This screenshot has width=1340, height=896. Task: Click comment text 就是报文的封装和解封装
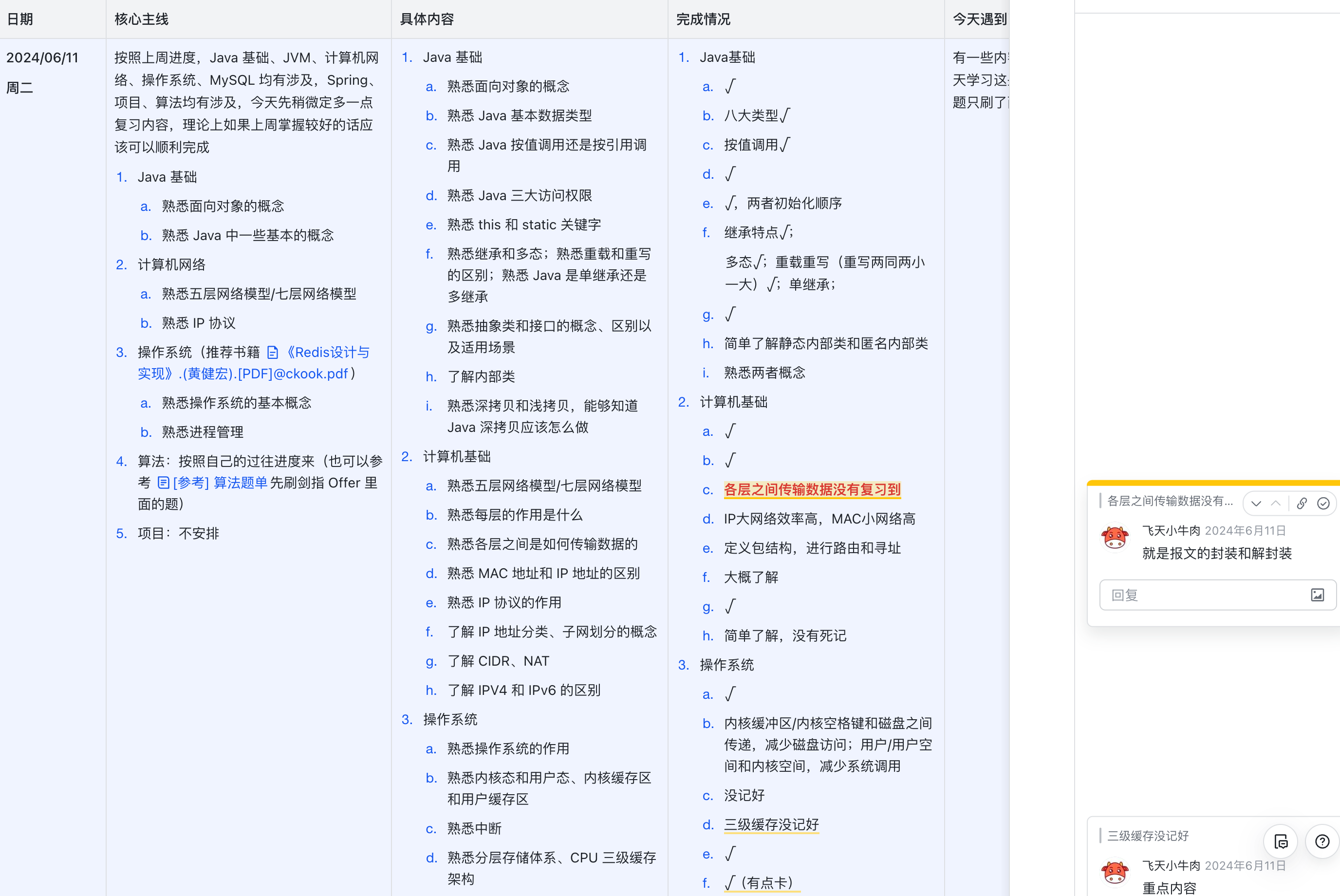[x=1217, y=553]
